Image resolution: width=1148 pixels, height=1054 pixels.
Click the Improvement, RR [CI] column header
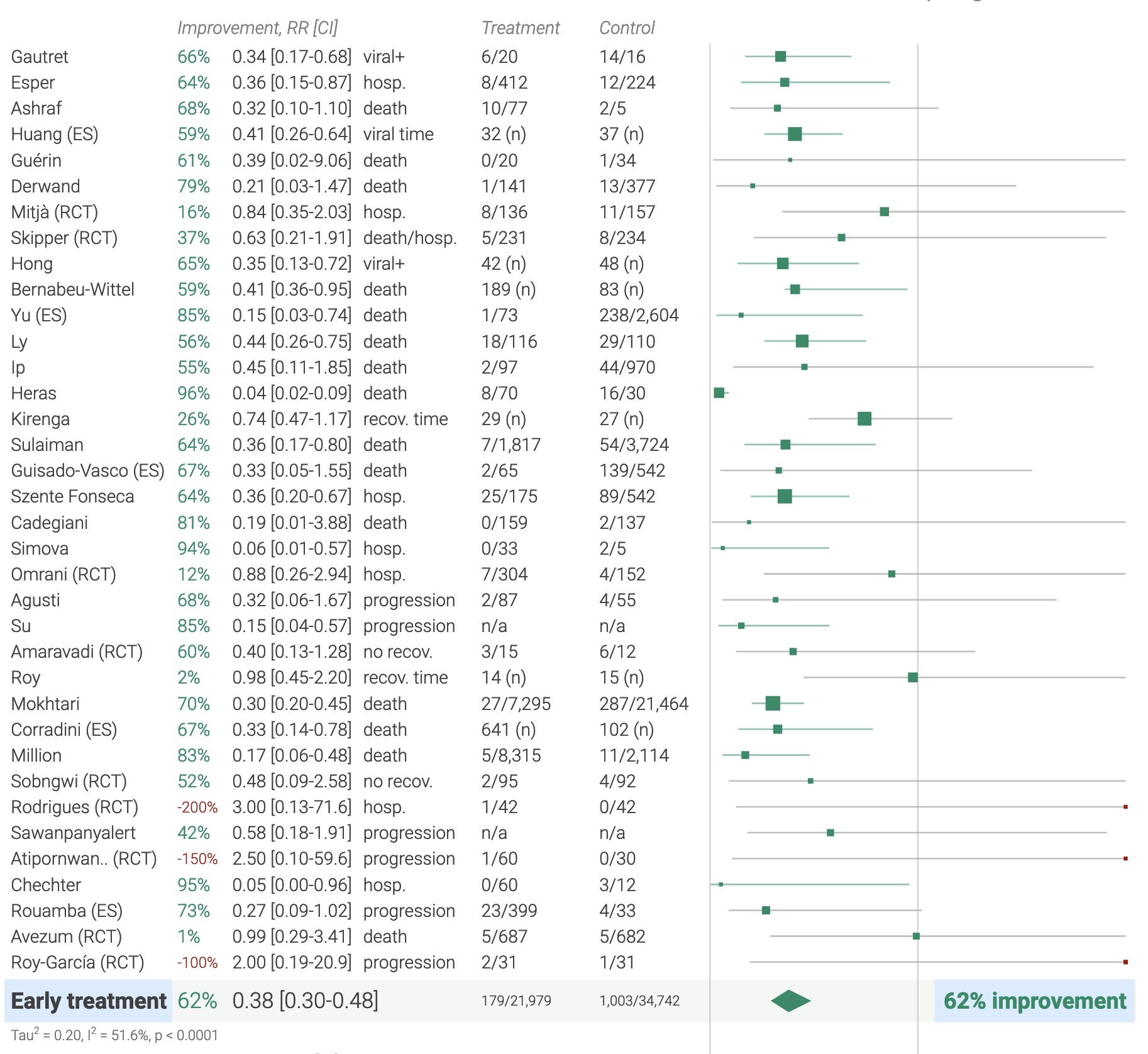click(258, 28)
